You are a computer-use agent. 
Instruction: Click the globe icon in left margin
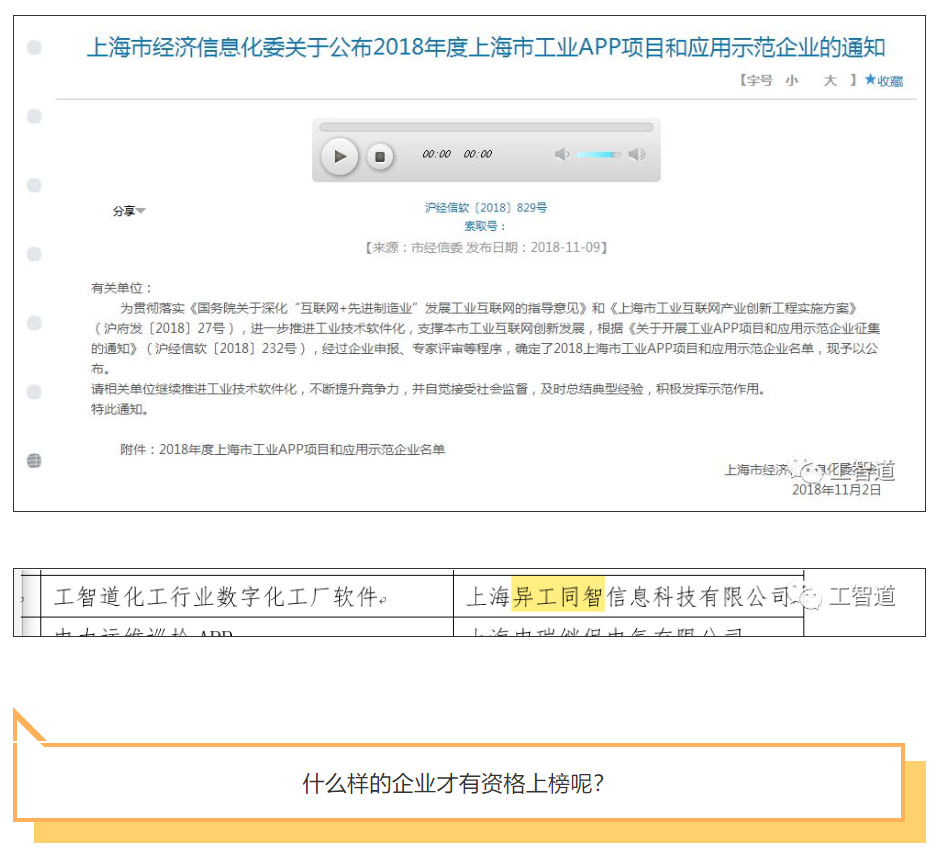(x=34, y=461)
